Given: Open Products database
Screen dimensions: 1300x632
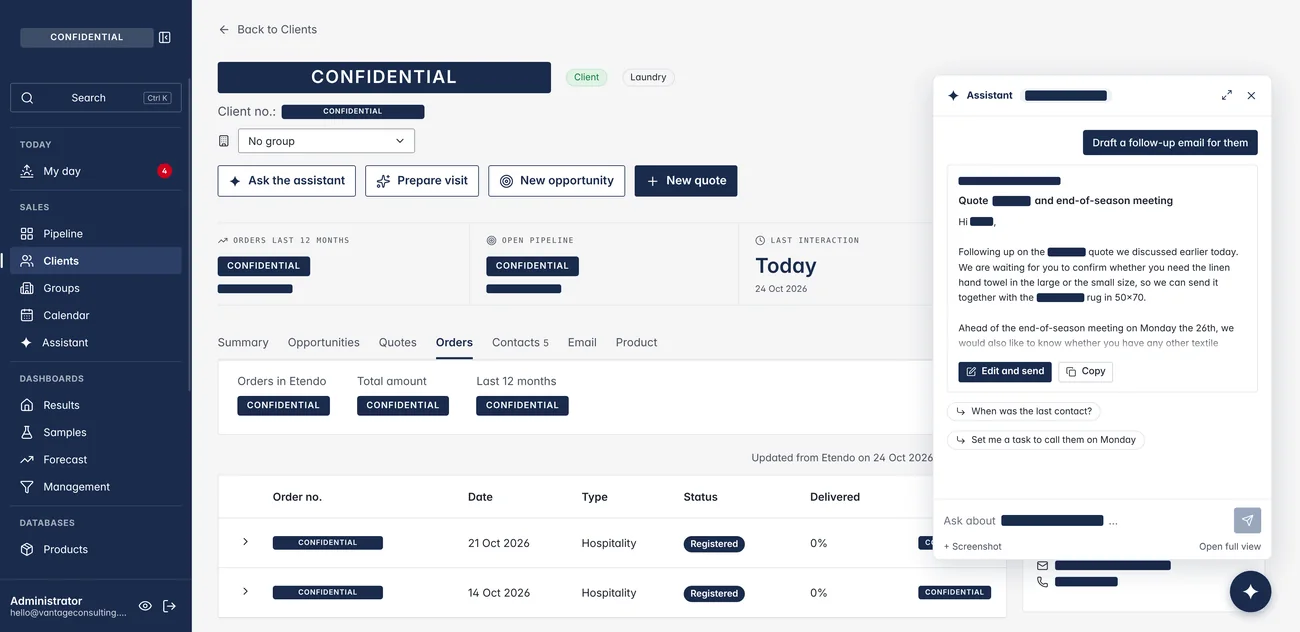Looking at the screenshot, I should pyautogui.click(x=96, y=549).
